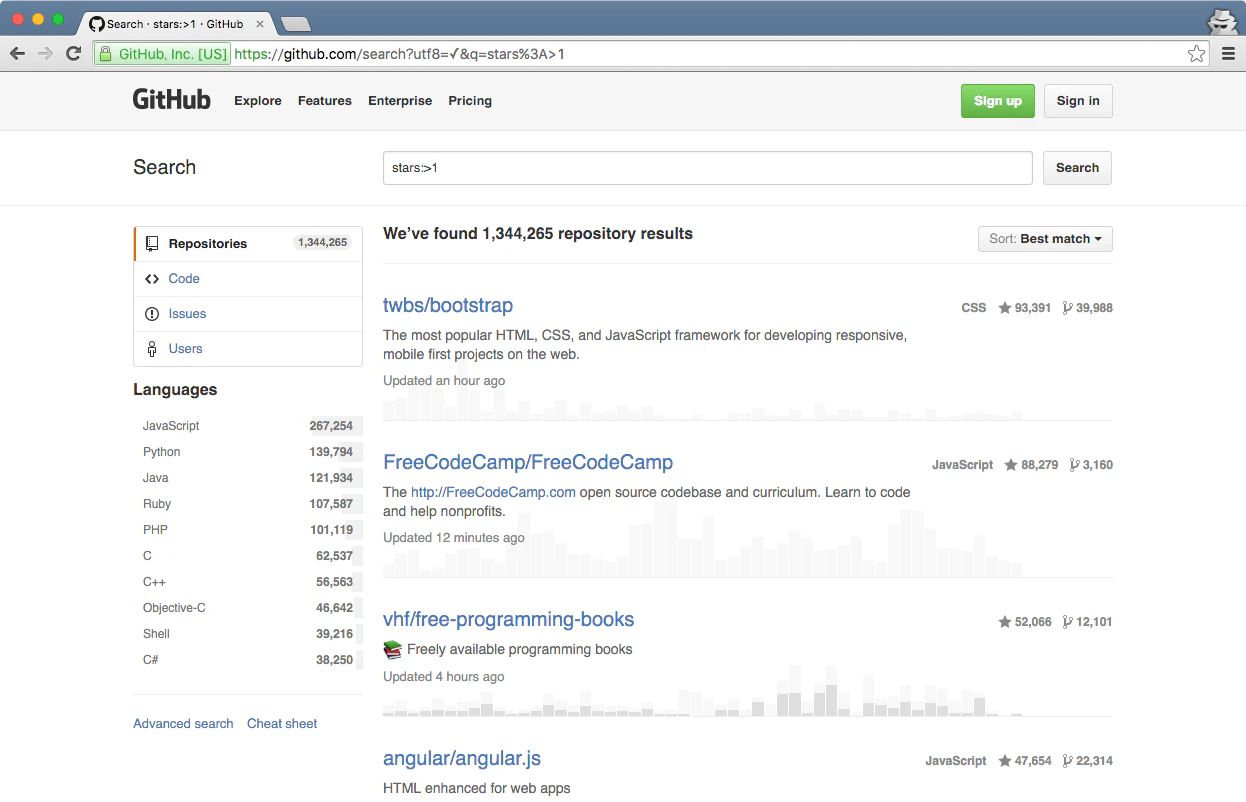Bookmark this page with the star icon
The width and height of the screenshot is (1246, 802).
pyautogui.click(x=1196, y=54)
